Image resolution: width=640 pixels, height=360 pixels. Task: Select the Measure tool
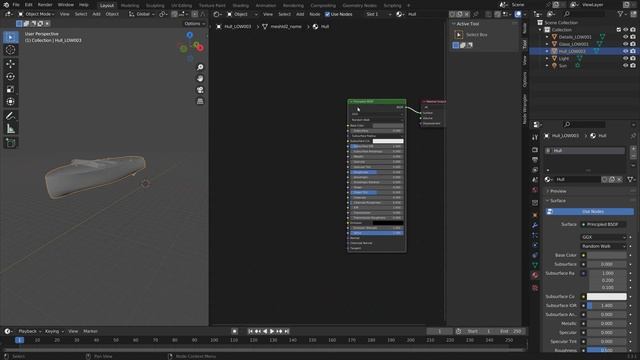(11, 129)
